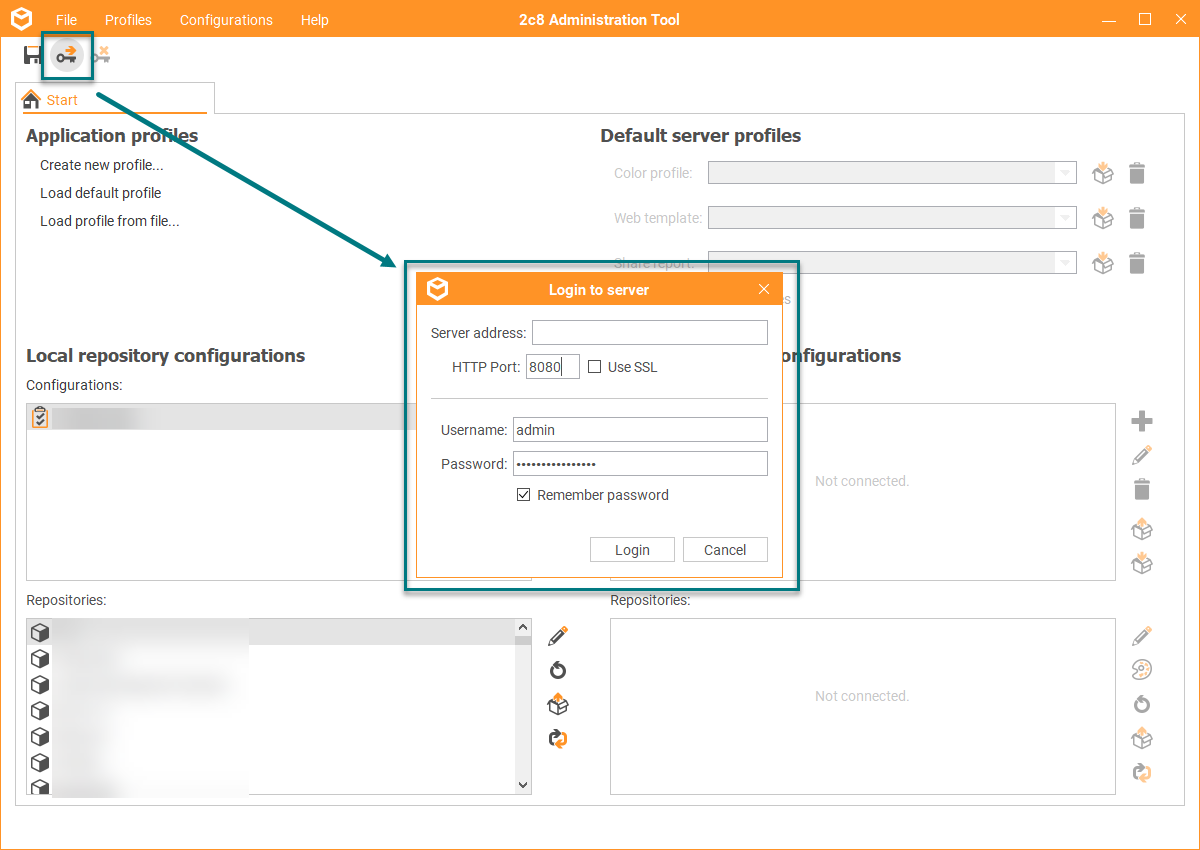Click the Login to server key icon in toolbar
The width and height of the screenshot is (1200, 850).
point(67,55)
